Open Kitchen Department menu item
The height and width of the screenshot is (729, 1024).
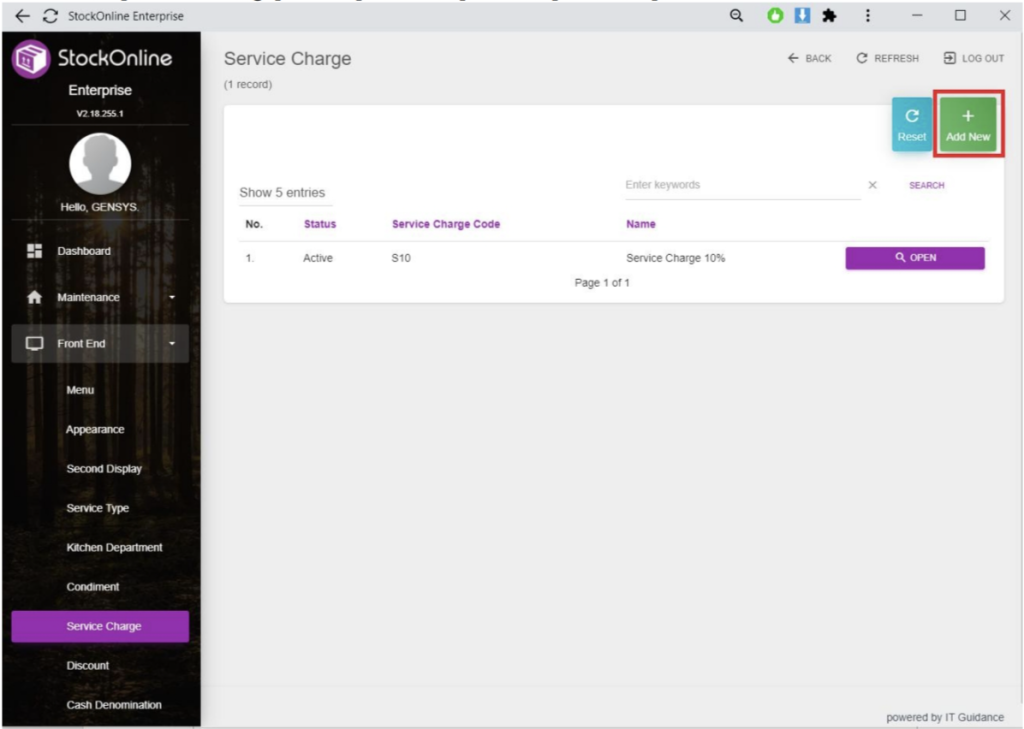coord(114,547)
